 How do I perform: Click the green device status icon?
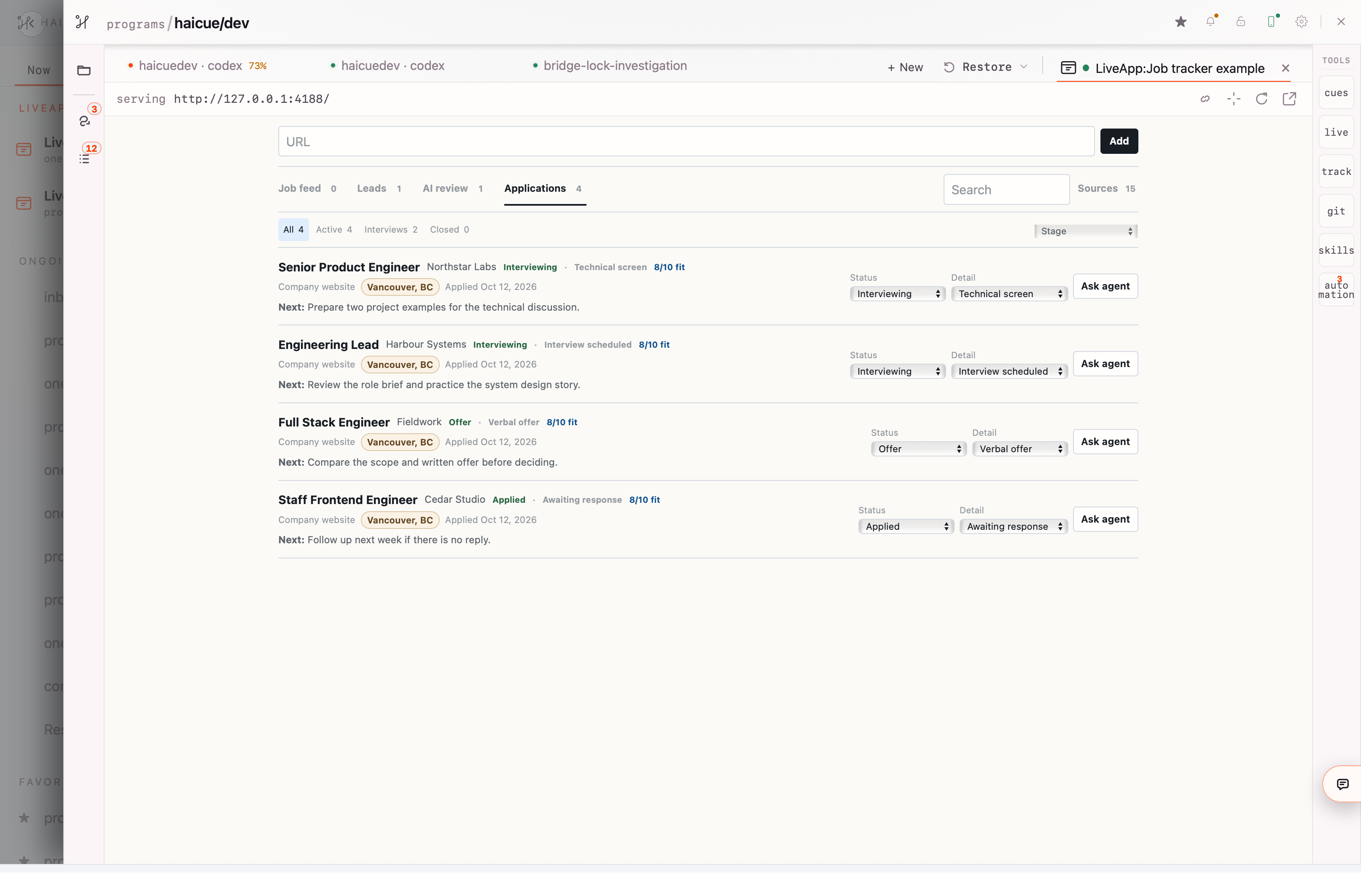[1271, 21]
